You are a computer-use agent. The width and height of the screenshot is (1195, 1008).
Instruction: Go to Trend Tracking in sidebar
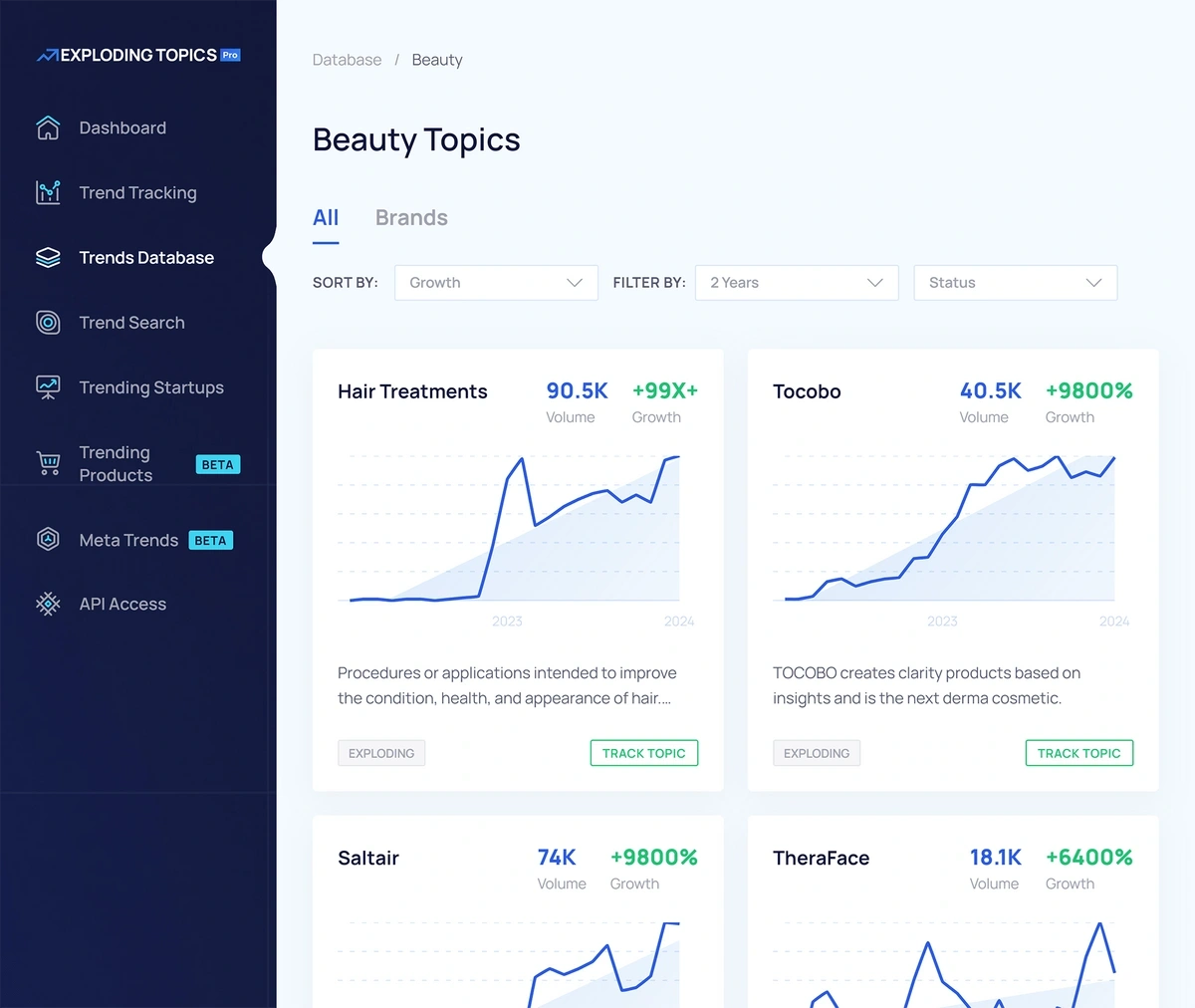137,193
